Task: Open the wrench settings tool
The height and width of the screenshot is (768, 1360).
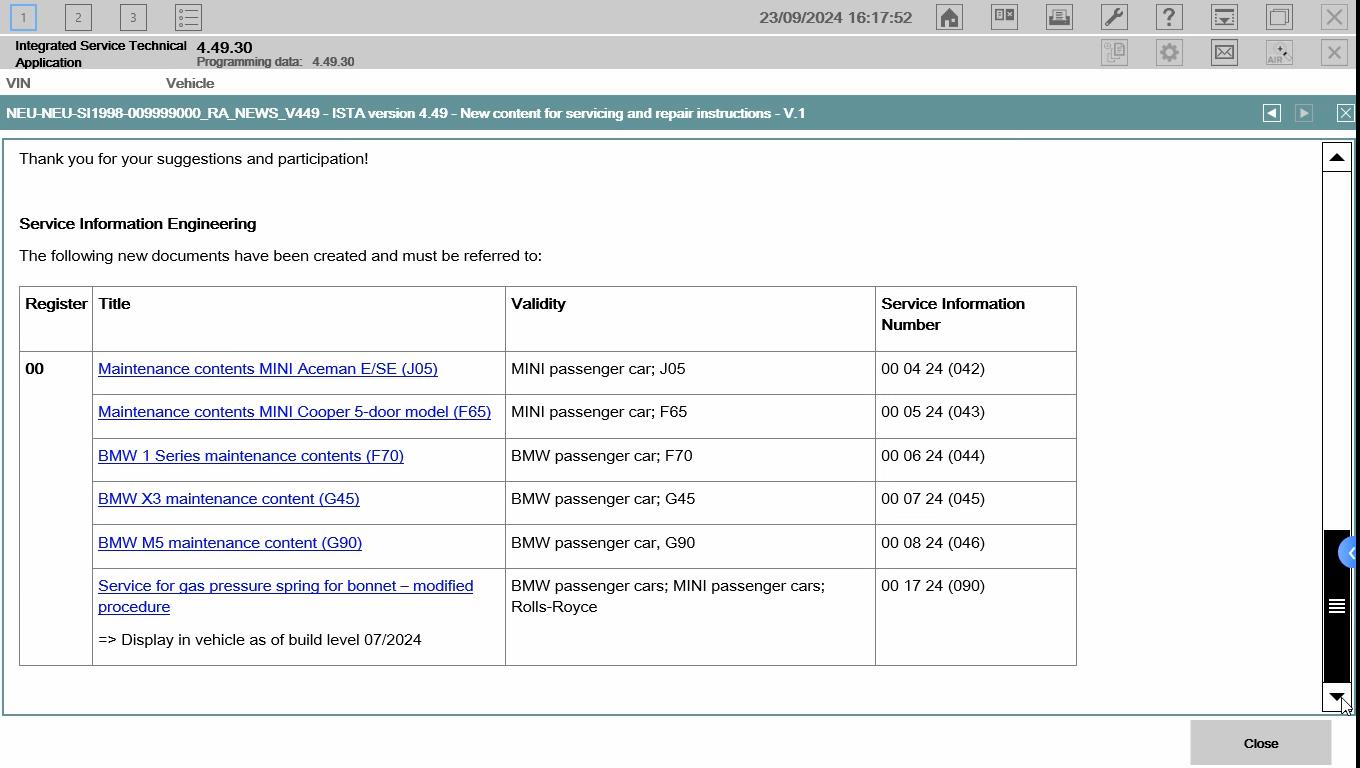Action: coord(1114,17)
